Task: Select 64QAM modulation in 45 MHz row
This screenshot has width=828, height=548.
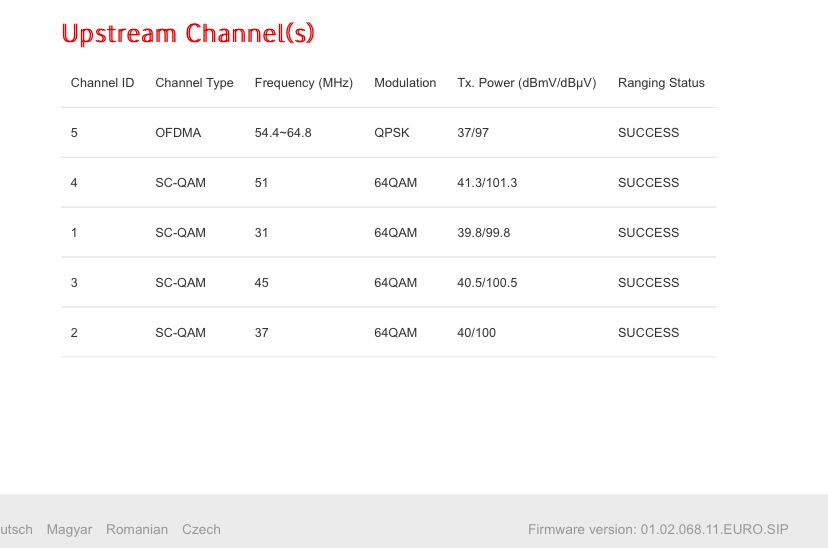Action: click(396, 283)
